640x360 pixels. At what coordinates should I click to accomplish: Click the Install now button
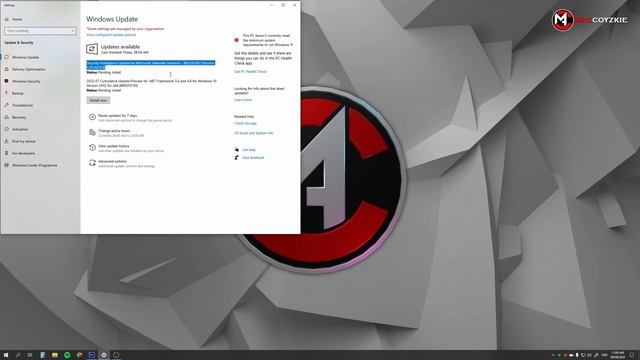pyautogui.click(x=98, y=100)
